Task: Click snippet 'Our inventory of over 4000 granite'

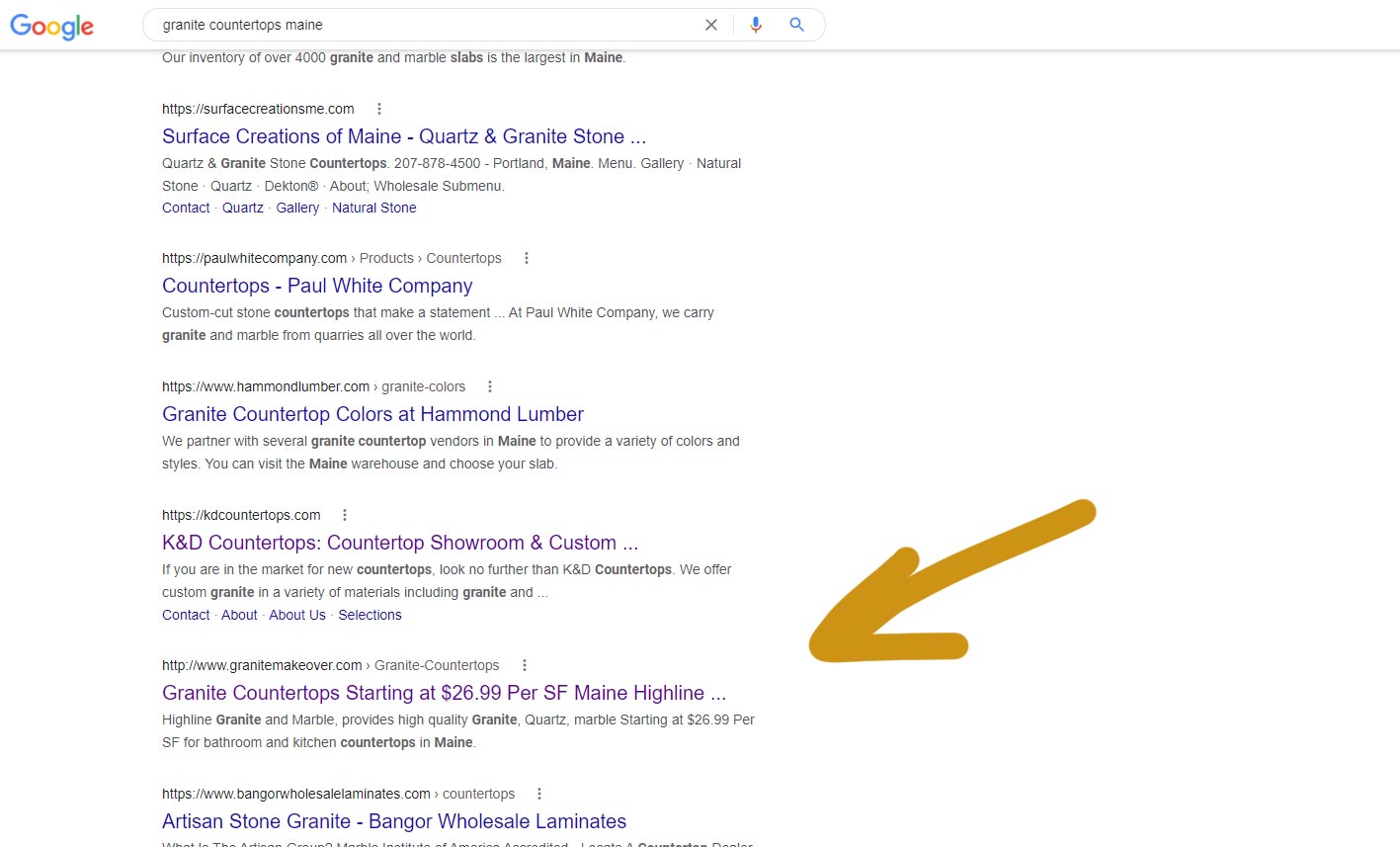Action: [x=393, y=57]
